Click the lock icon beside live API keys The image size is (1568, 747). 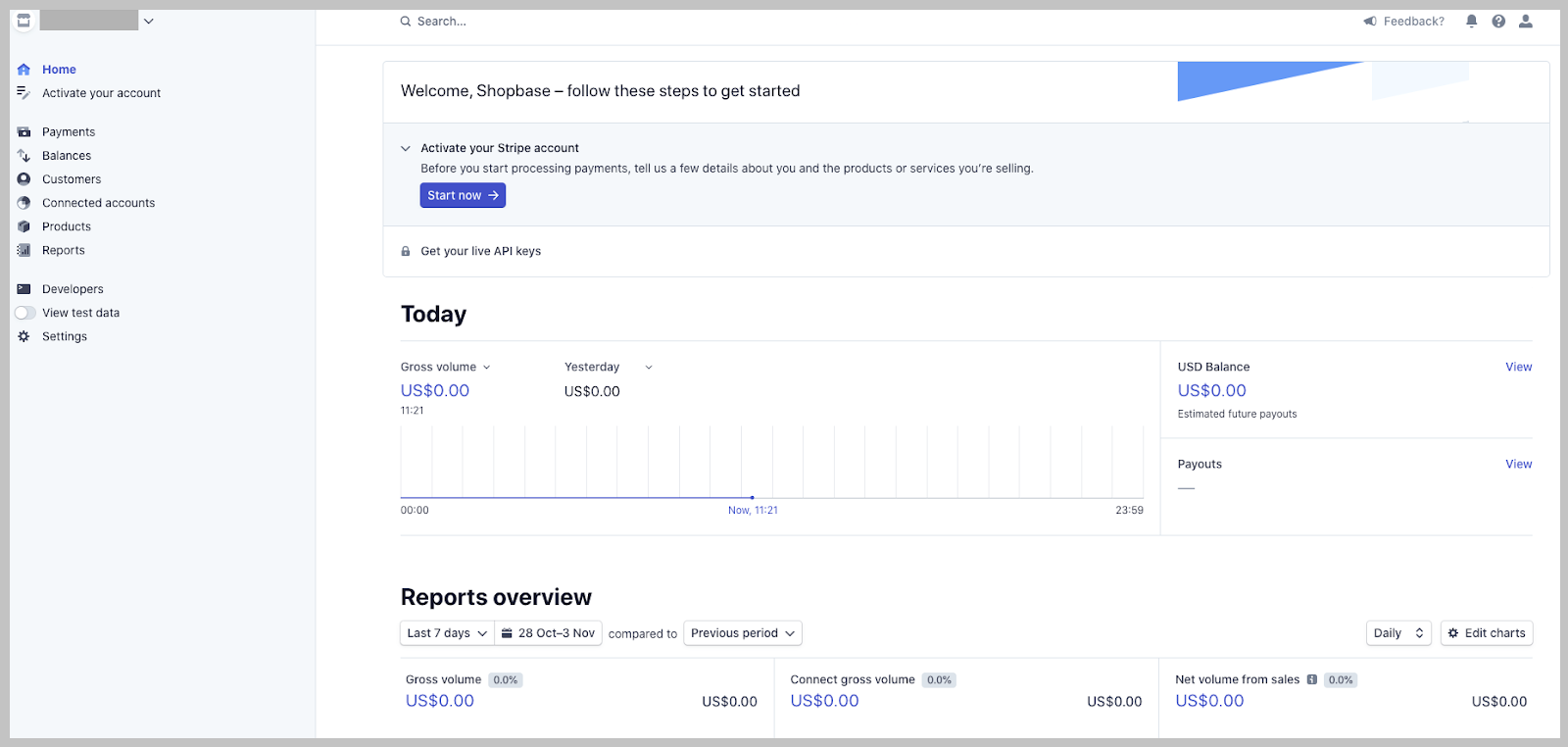pos(406,251)
